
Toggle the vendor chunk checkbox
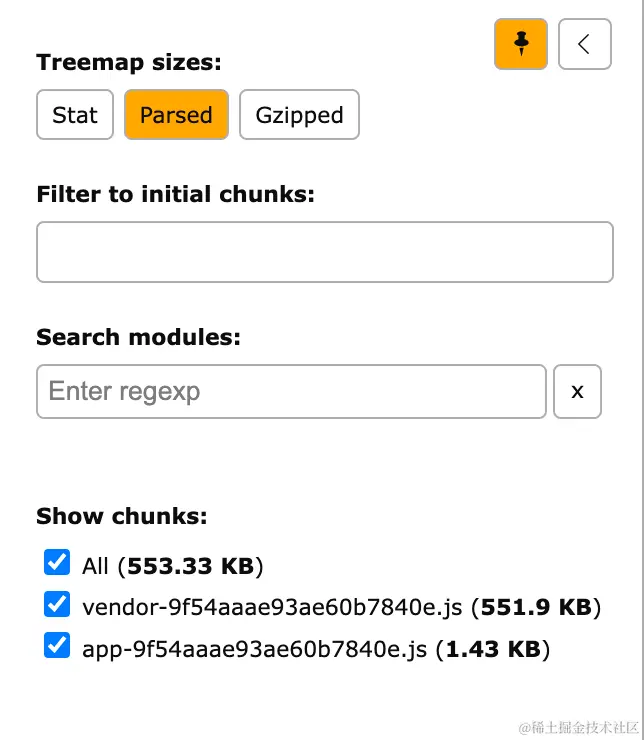coord(57,605)
